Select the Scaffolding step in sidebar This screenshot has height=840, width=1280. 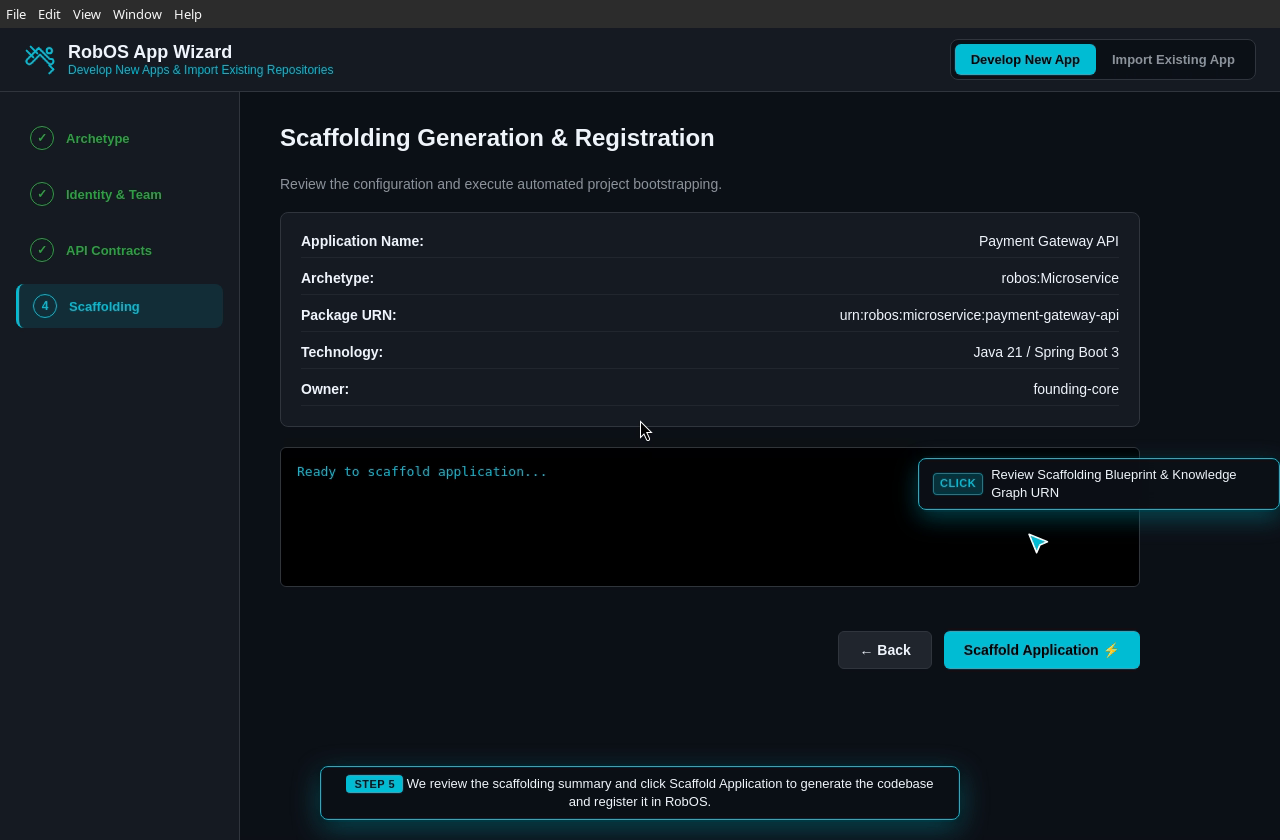tap(120, 306)
